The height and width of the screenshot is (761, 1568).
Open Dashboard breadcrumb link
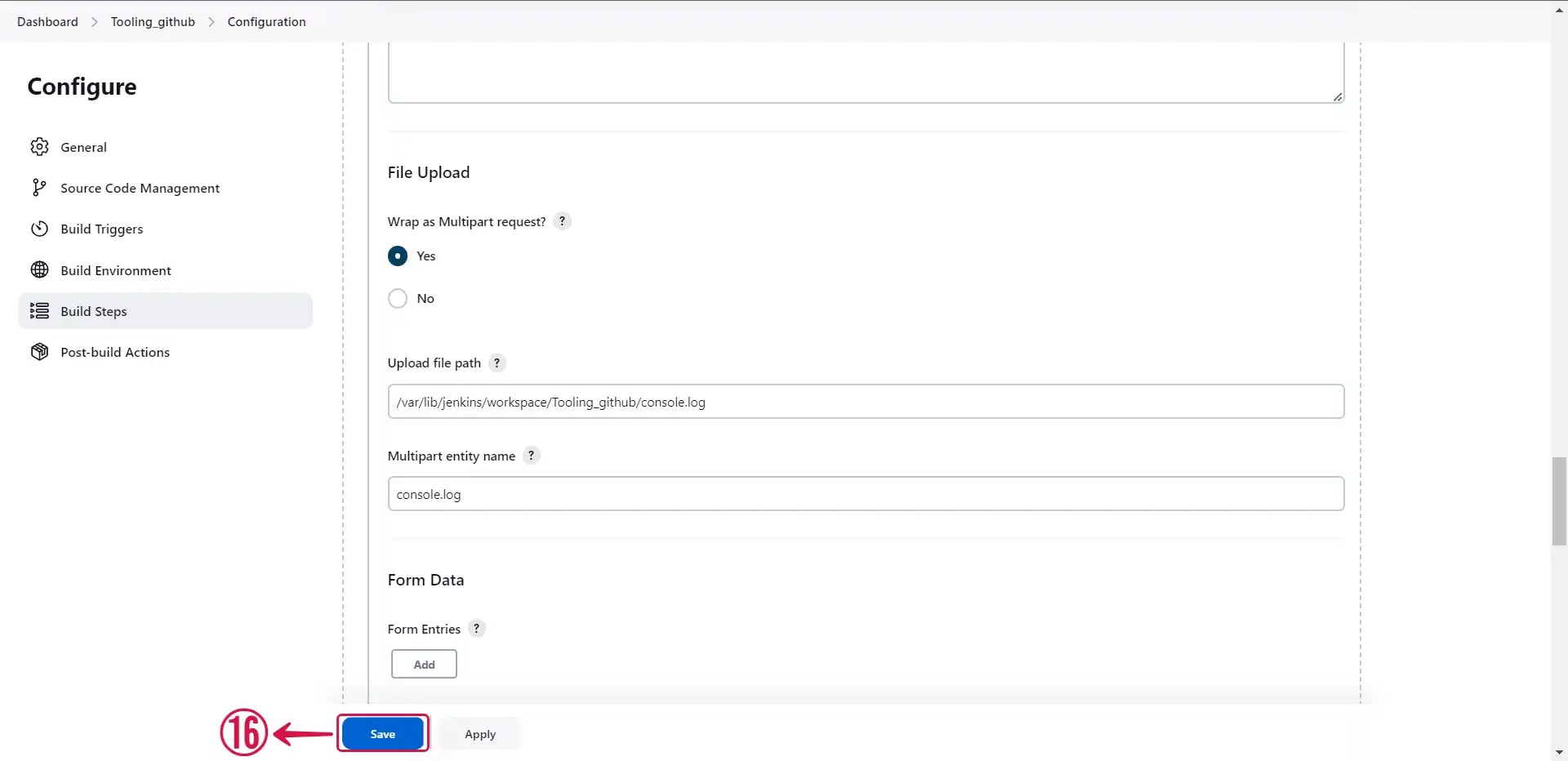(x=47, y=22)
